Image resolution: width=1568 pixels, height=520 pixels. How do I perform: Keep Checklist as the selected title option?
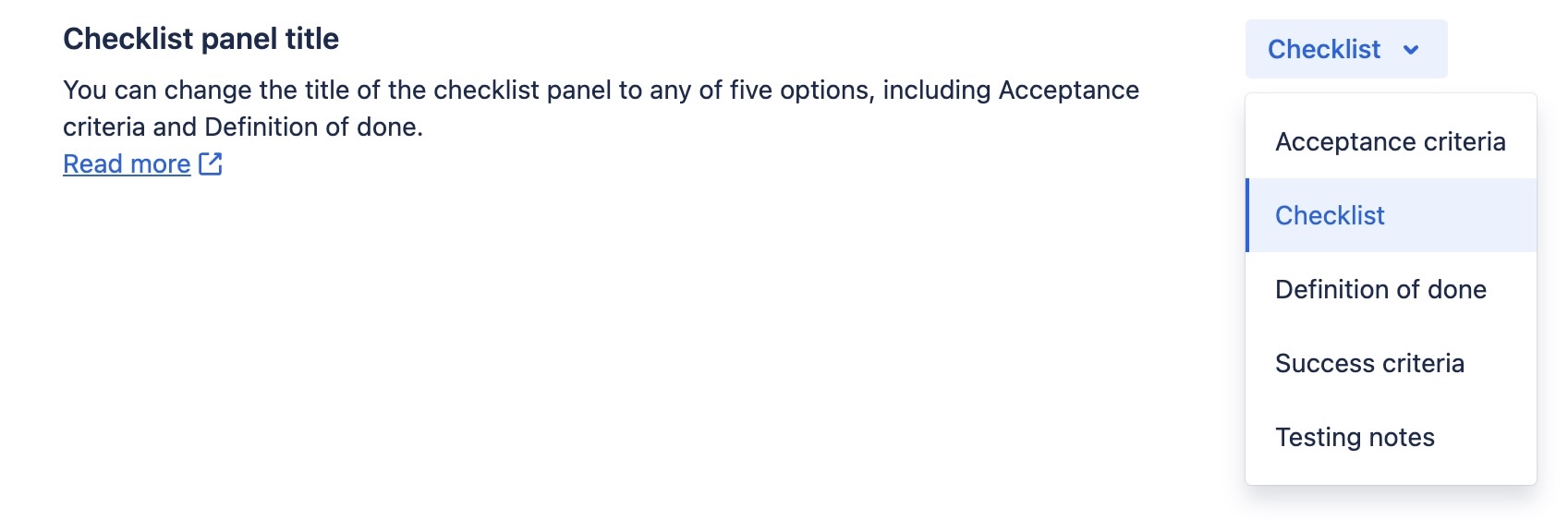pos(1330,215)
